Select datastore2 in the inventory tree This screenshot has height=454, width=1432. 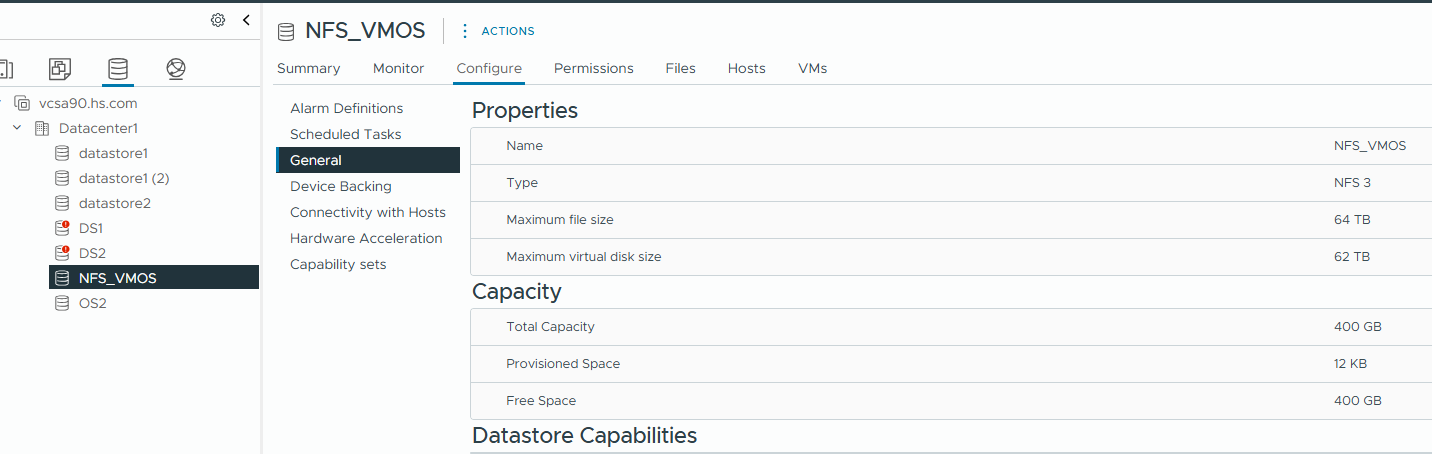(115, 203)
